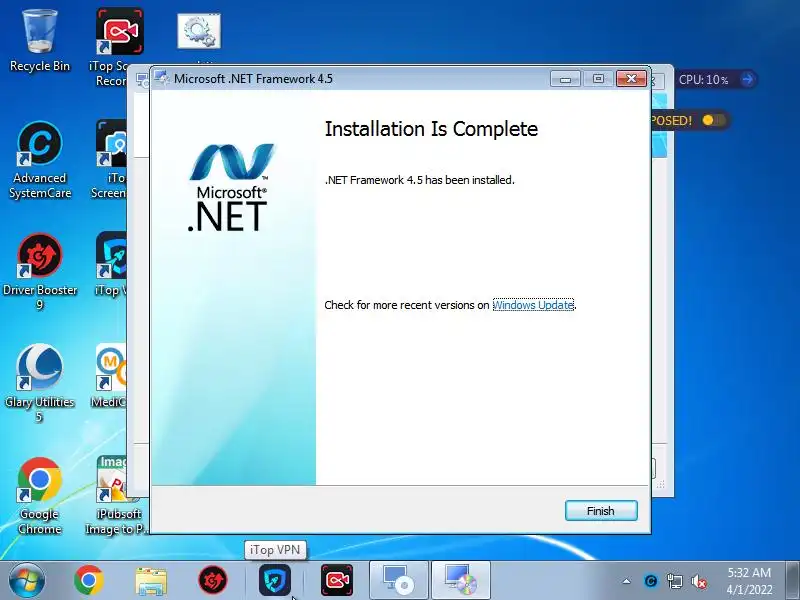Open the Windows Start menu
This screenshot has height=600, width=800.
point(27,580)
